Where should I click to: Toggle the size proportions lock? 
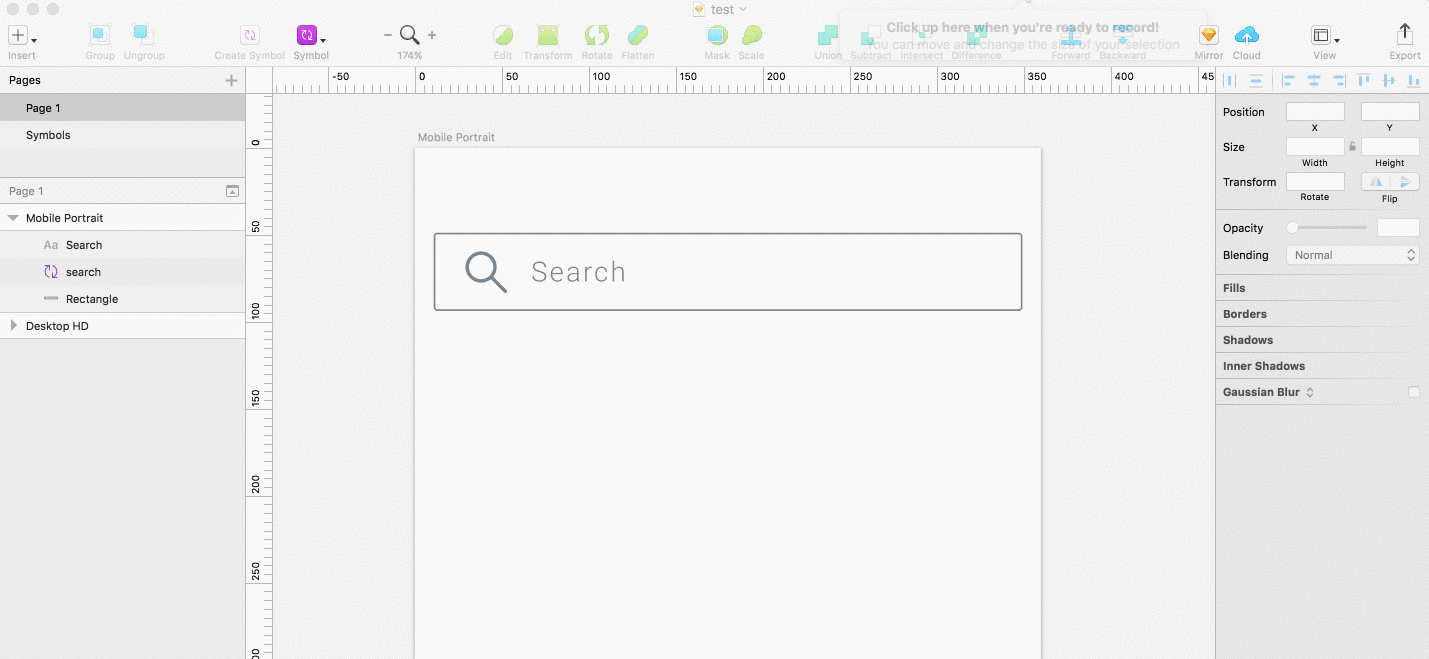click(x=1353, y=147)
